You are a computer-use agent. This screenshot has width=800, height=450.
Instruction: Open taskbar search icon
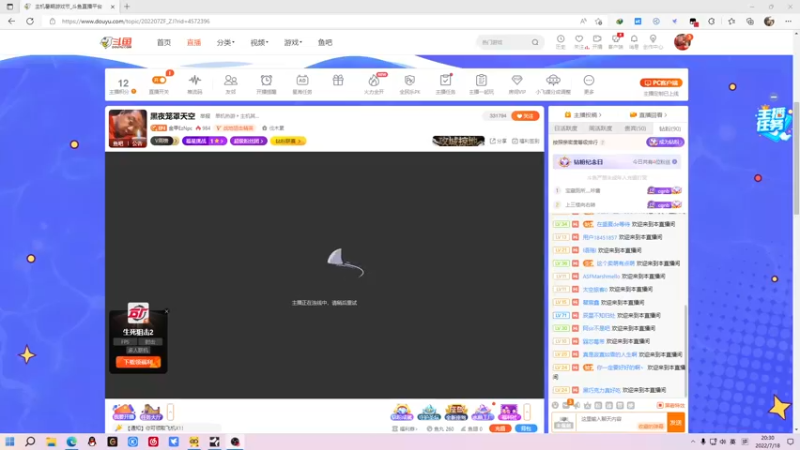(x=30, y=441)
